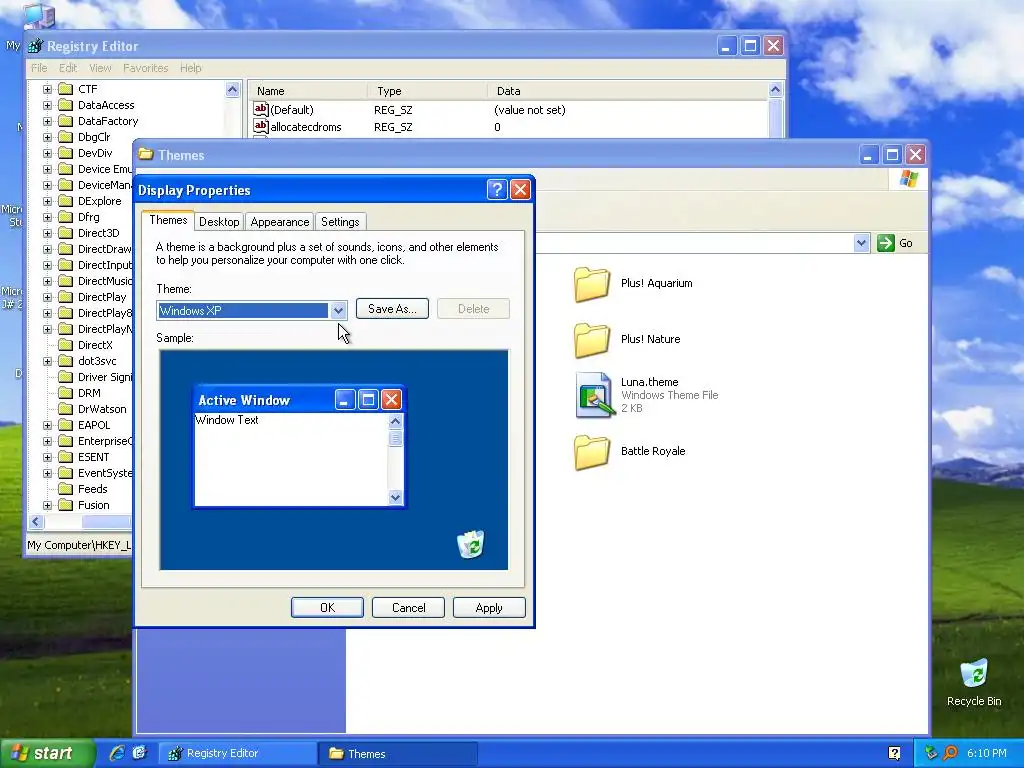
Task: Open the Plus! Nature folder icon
Action: [x=592, y=340]
